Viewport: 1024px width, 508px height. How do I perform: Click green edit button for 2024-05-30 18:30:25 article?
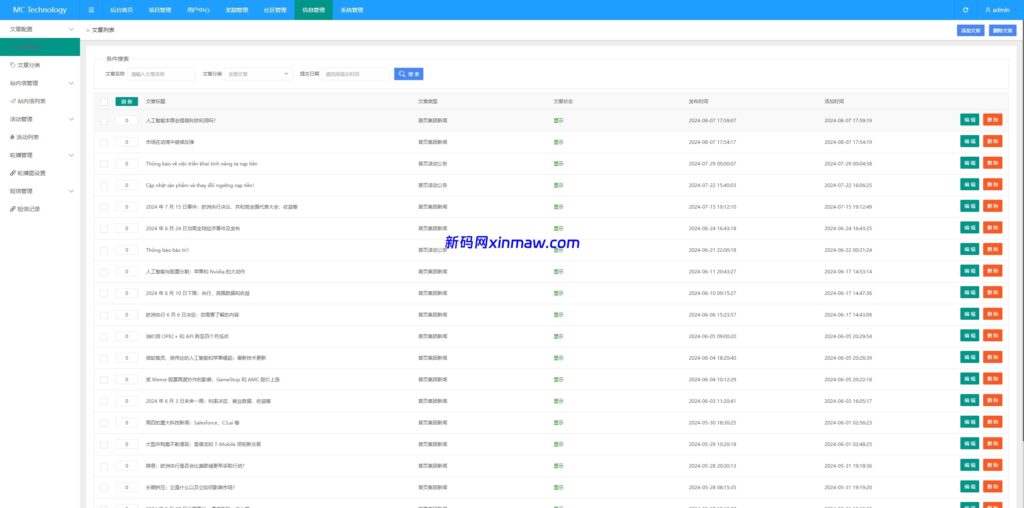pos(969,422)
